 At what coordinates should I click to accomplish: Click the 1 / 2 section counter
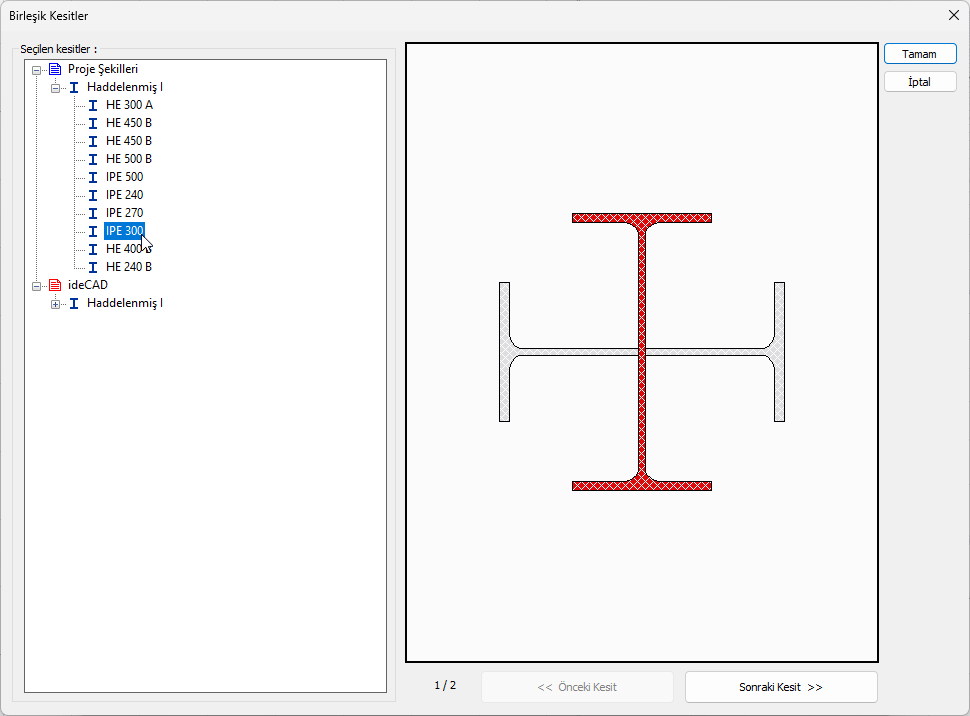[445, 686]
